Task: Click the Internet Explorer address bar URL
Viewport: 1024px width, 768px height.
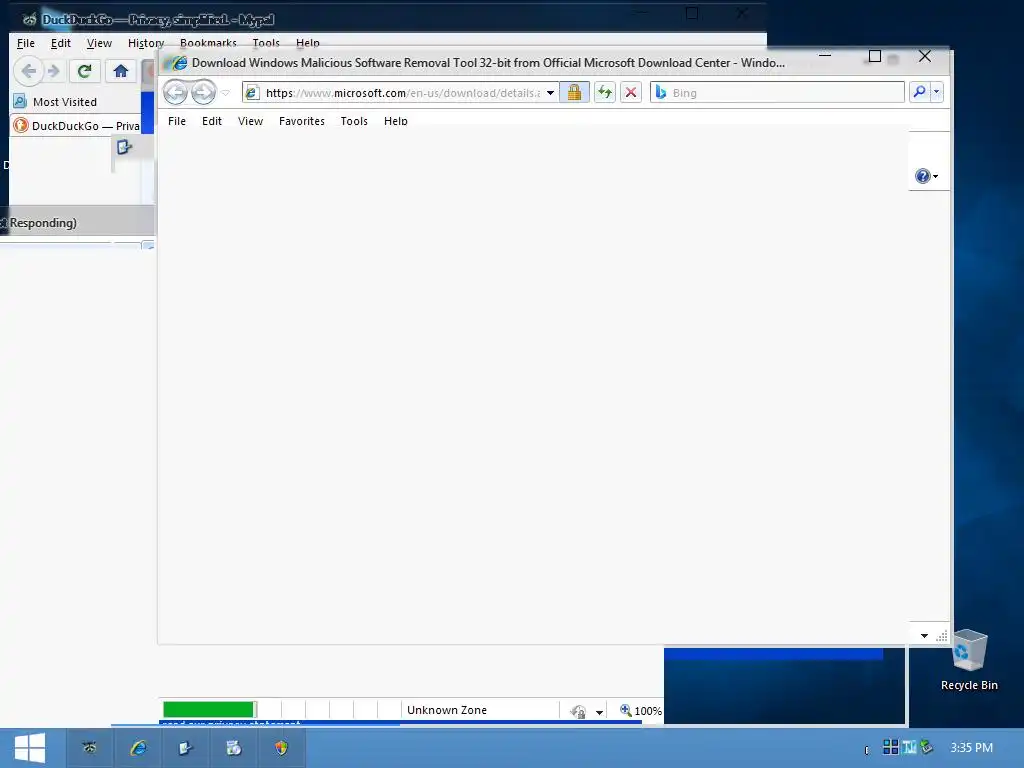Action: tap(403, 93)
